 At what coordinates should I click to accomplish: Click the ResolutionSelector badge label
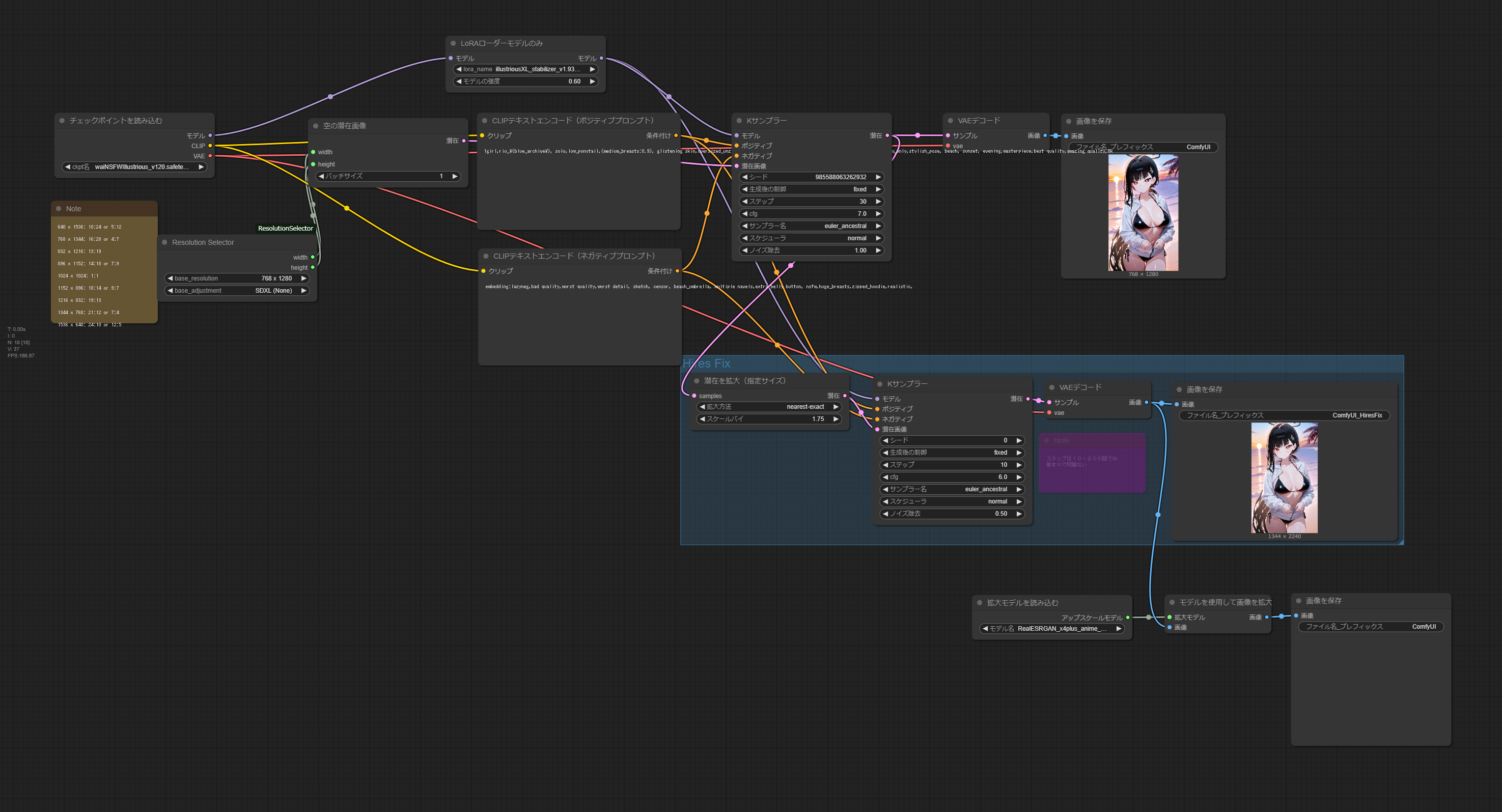(285, 229)
